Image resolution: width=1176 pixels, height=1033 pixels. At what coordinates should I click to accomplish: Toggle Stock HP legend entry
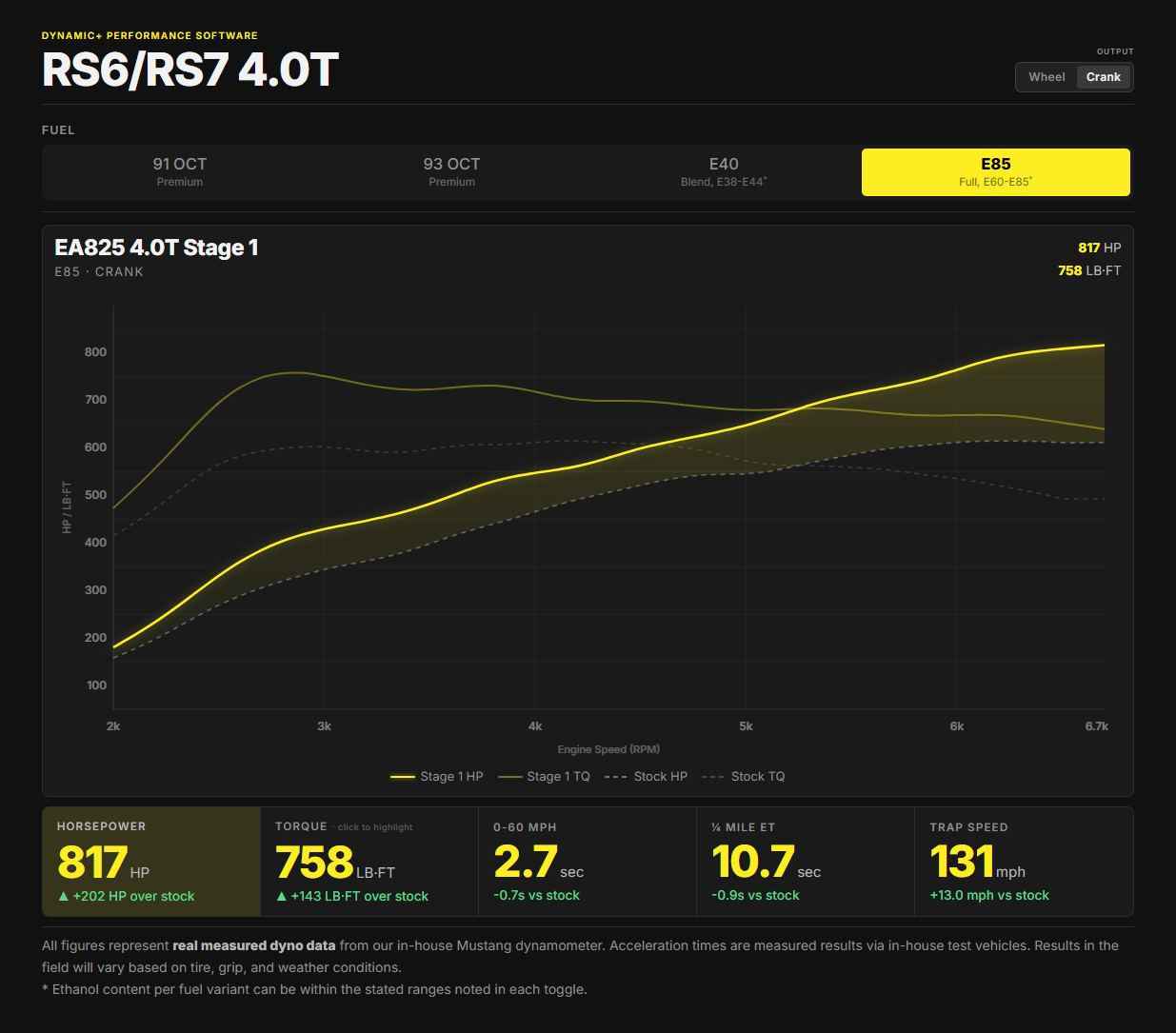click(x=646, y=777)
